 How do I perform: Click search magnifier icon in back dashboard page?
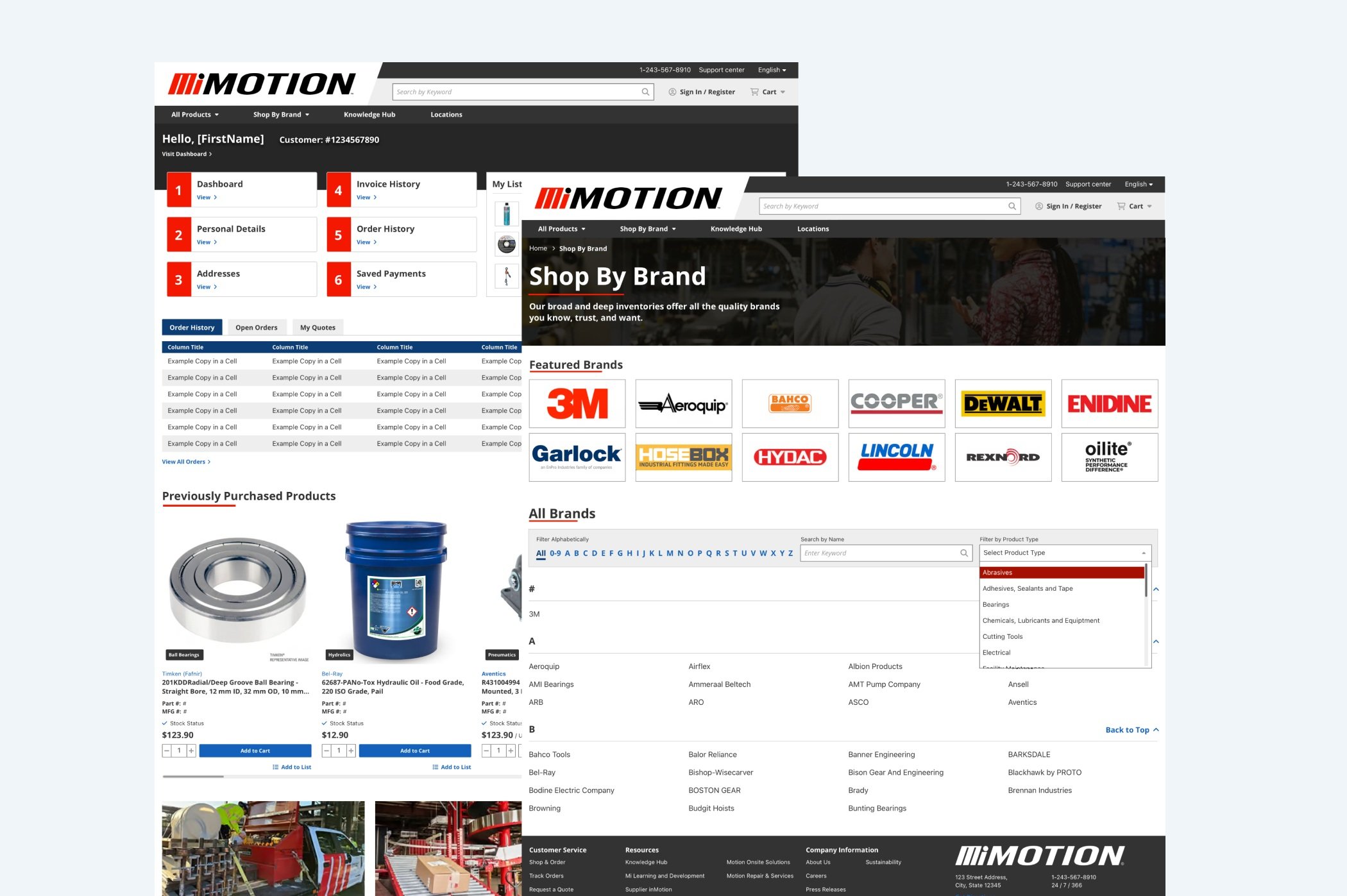click(x=645, y=92)
